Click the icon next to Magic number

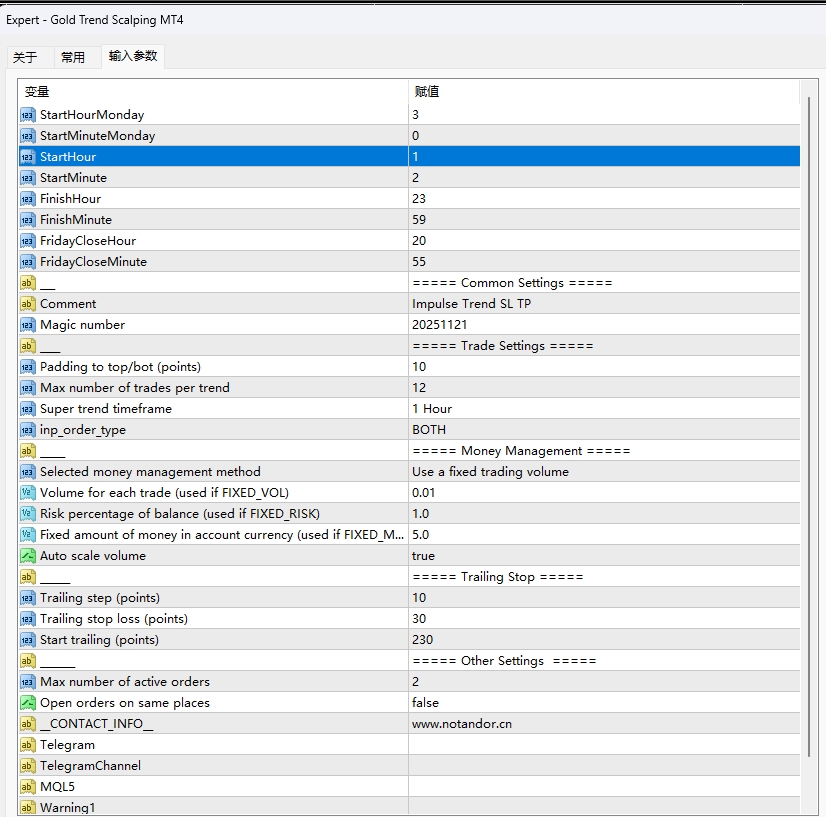click(x=27, y=325)
